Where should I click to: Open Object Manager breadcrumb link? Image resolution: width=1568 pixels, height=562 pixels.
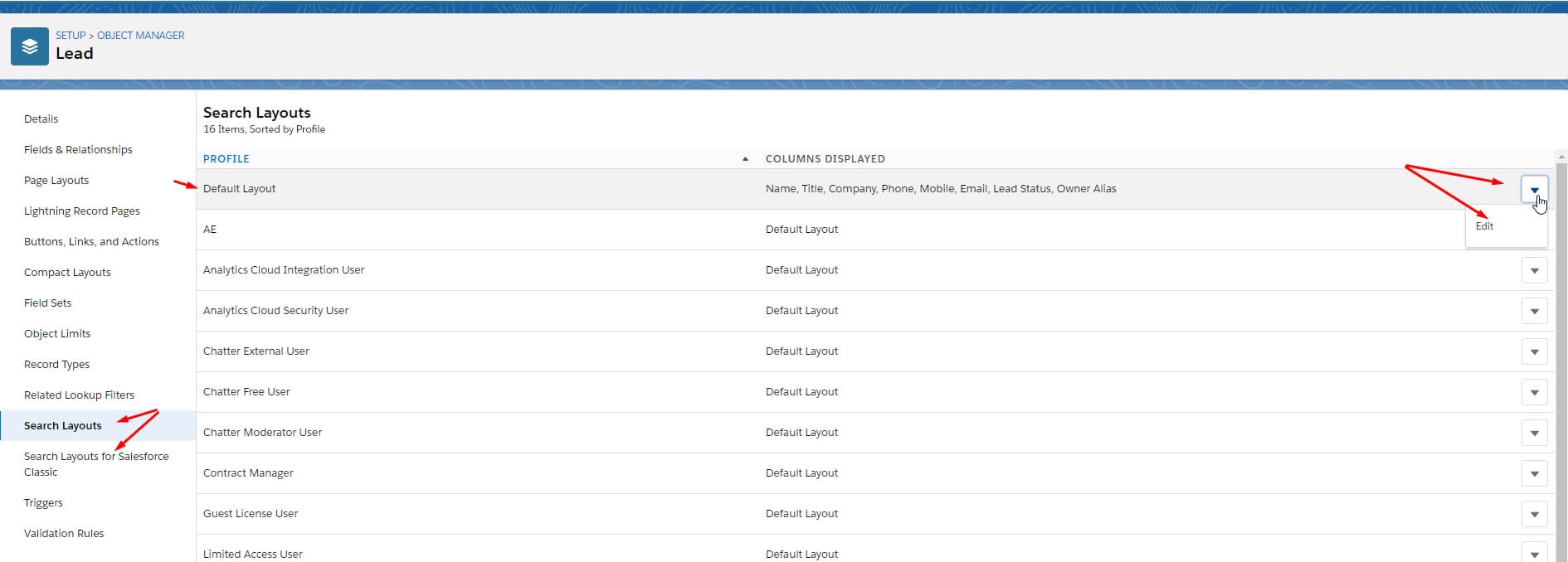(141, 36)
